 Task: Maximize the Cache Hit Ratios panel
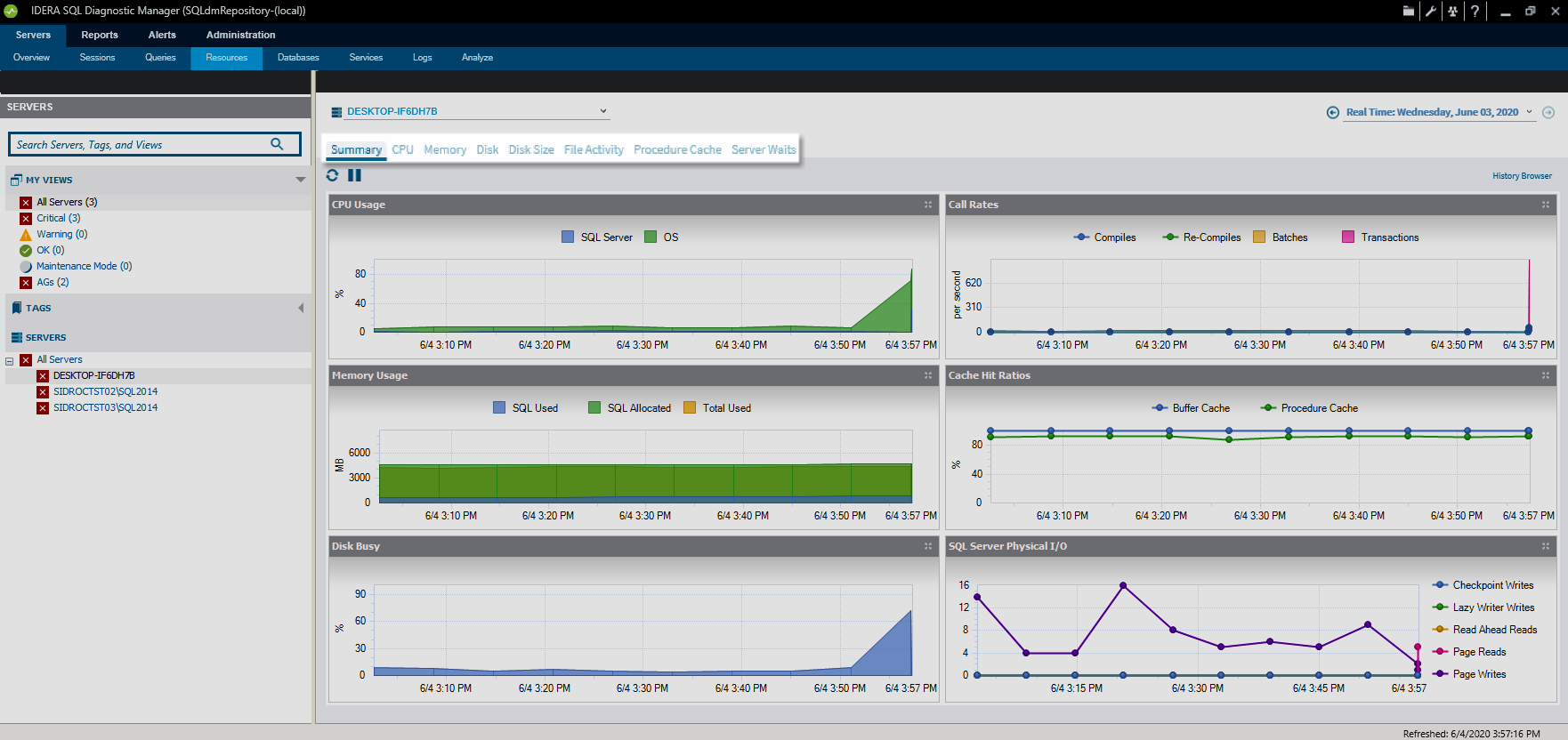point(1546,375)
